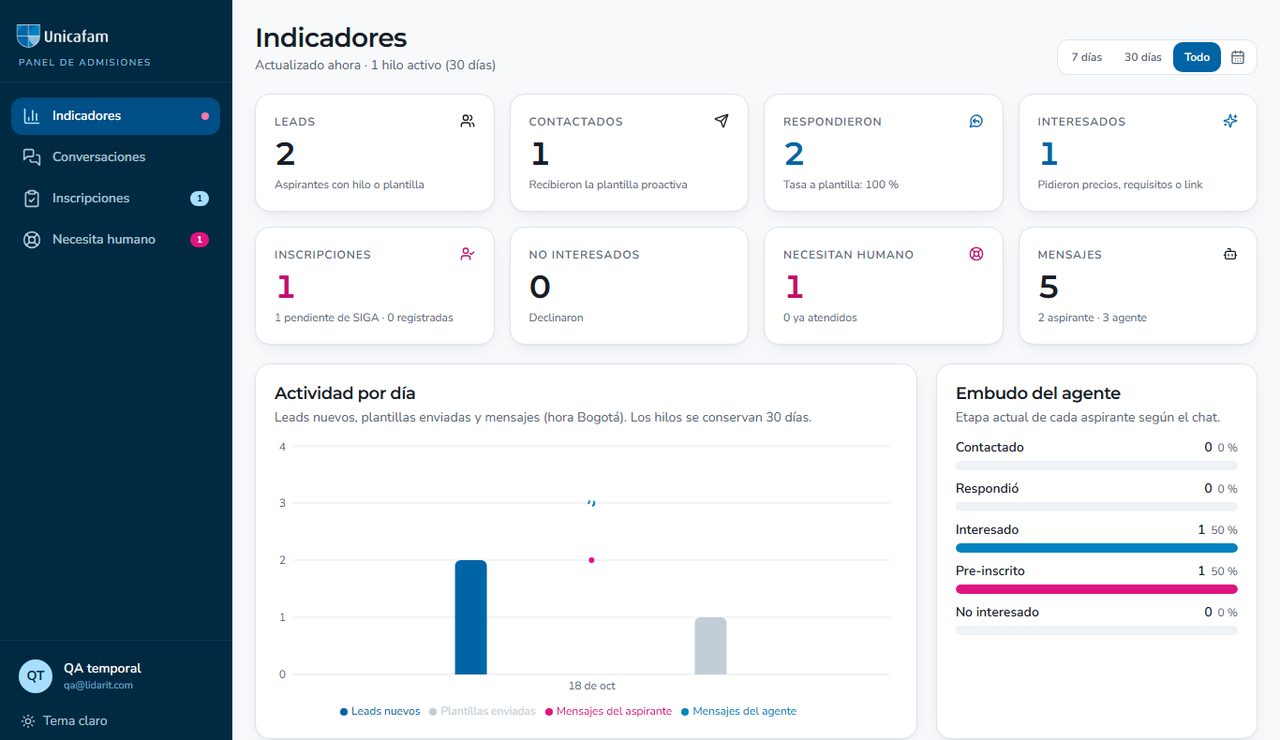Click the sun icon for Tema claro
The height and width of the screenshot is (740, 1280).
click(28, 721)
